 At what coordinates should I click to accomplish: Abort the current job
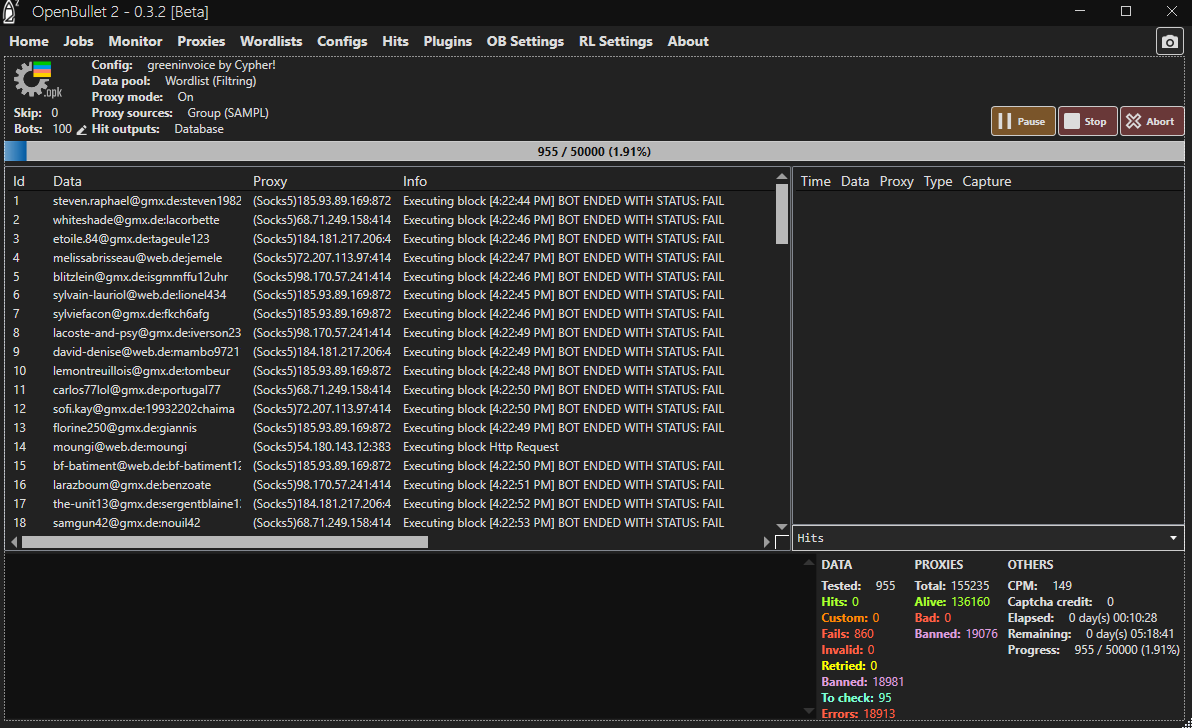[1151, 121]
